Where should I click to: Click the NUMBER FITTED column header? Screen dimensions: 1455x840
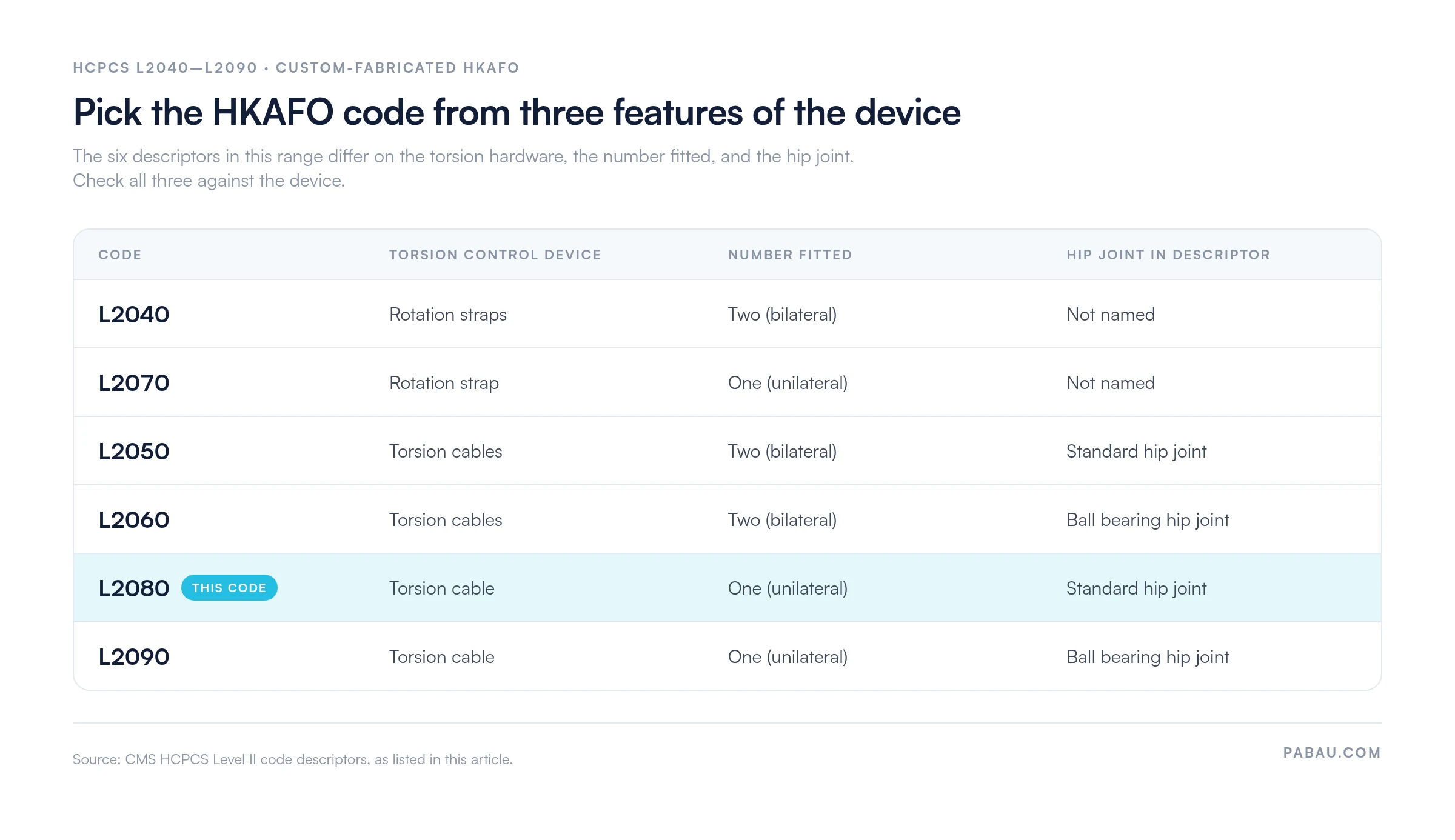pos(791,255)
